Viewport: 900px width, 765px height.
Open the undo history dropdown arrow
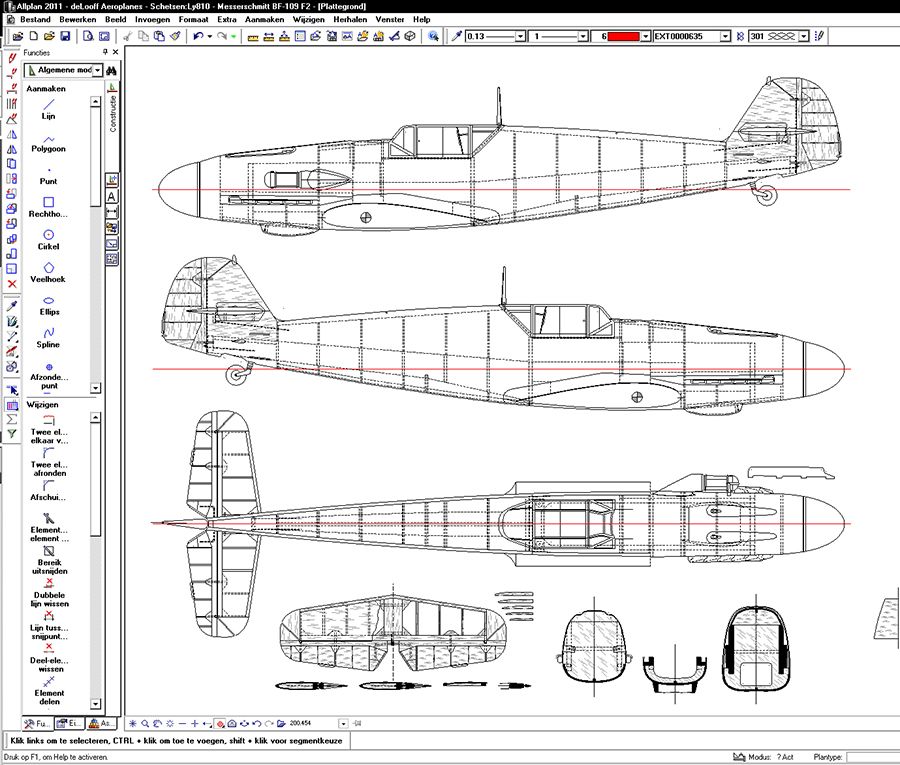210,36
